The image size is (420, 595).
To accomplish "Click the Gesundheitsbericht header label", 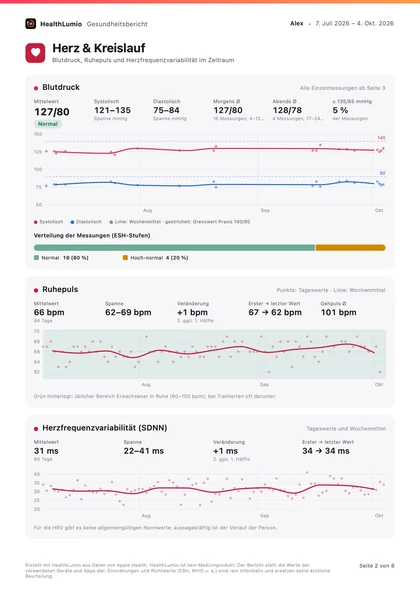I will tap(117, 24).
